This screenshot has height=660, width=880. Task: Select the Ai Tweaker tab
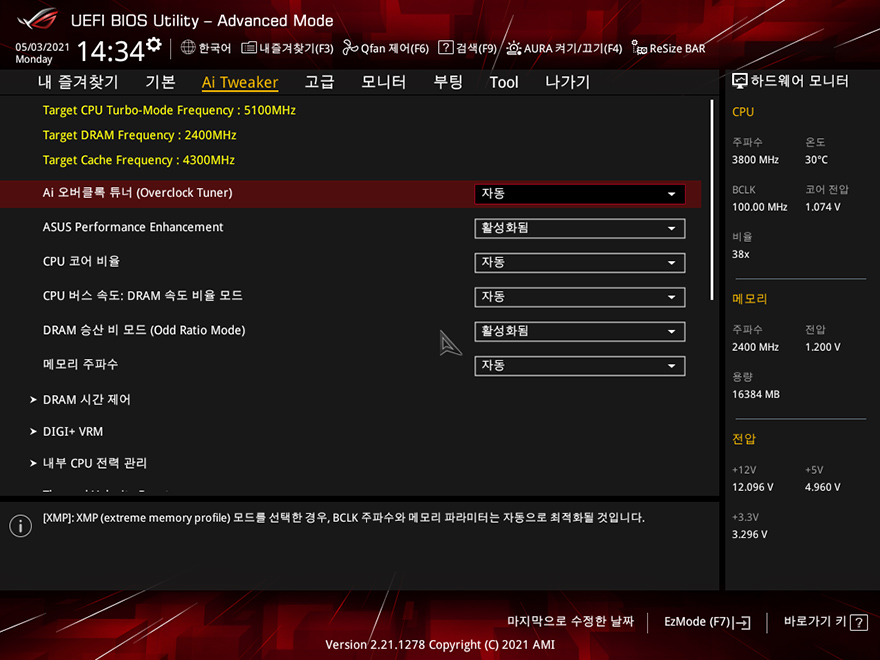240,82
